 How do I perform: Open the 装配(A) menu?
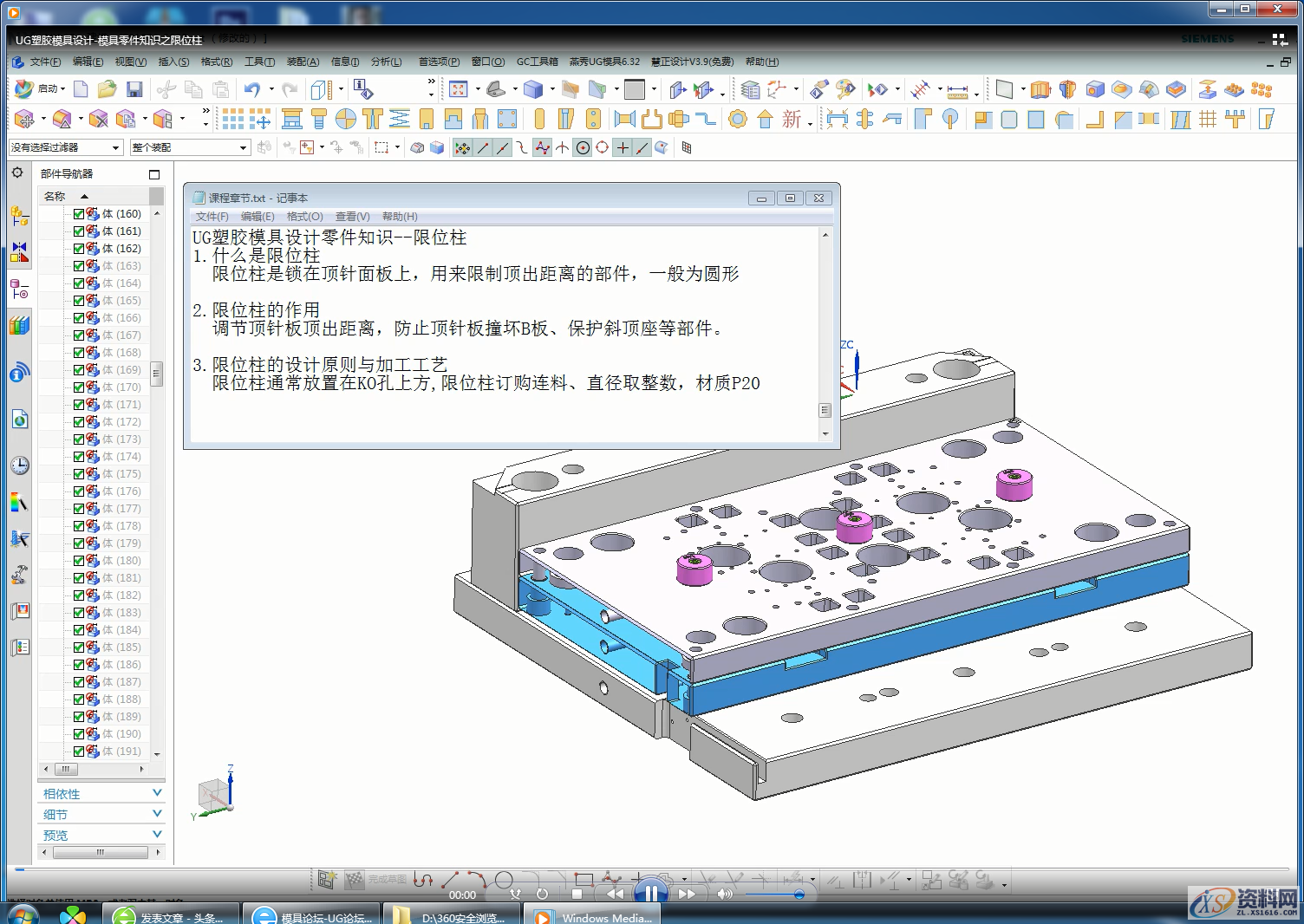[303, 62]
